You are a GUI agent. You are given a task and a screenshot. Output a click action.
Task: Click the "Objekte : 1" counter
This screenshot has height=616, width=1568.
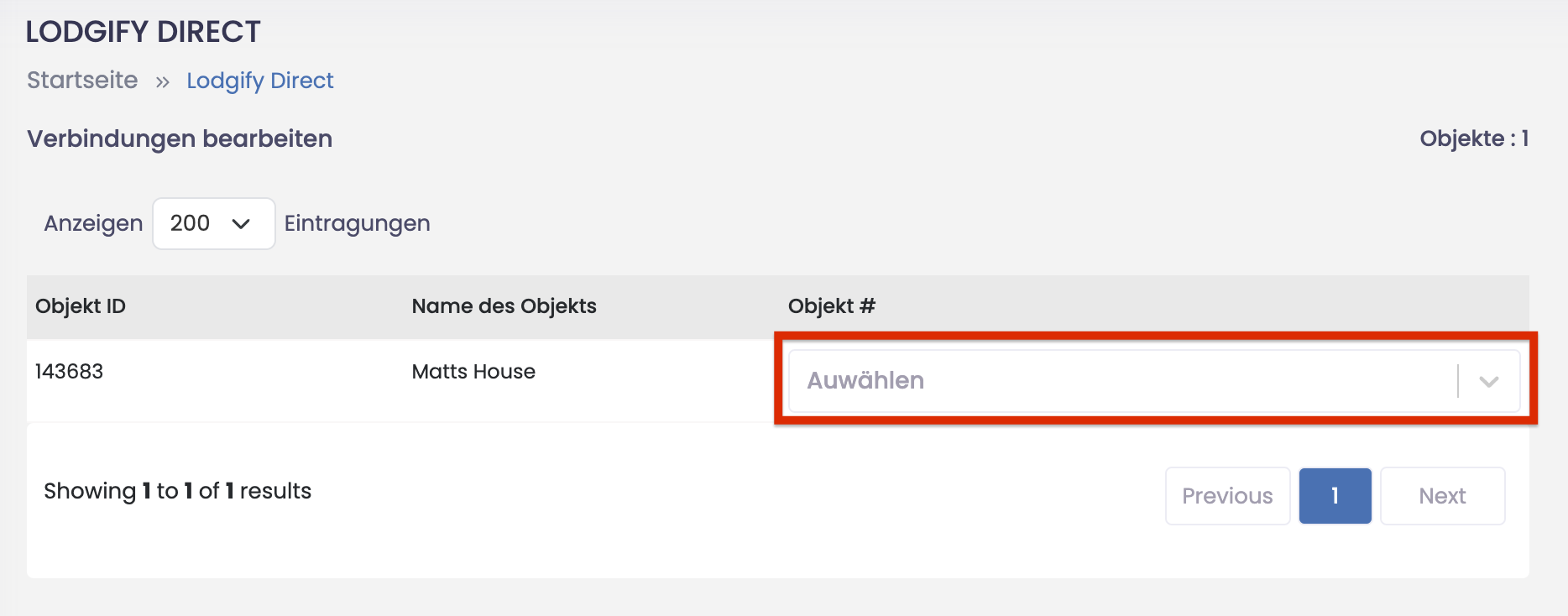click(x=1473, y=138)
